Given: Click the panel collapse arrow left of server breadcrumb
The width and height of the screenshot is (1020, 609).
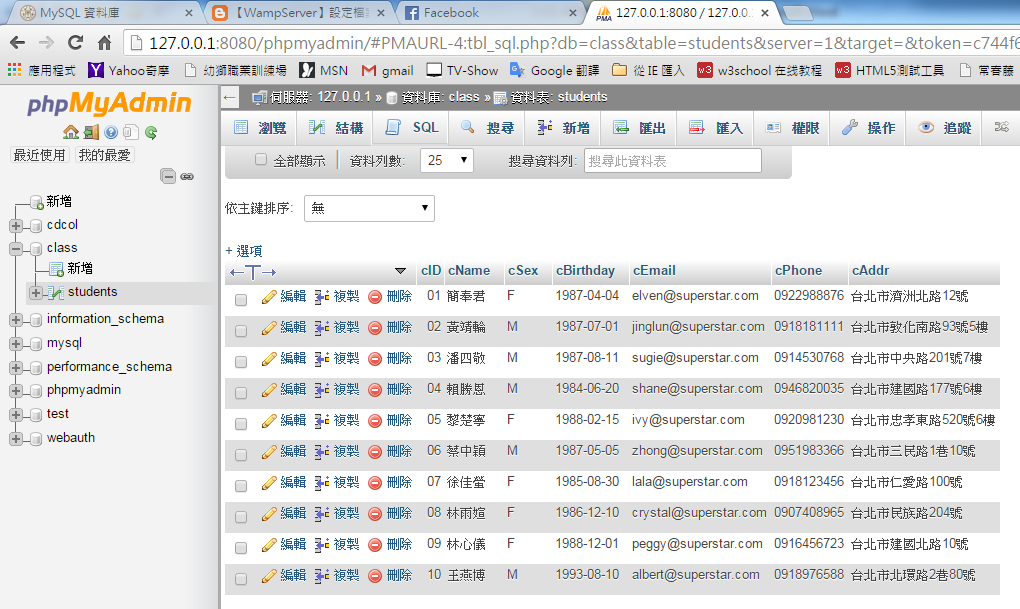Looking at the screenshot, I should tap(230, 98).
